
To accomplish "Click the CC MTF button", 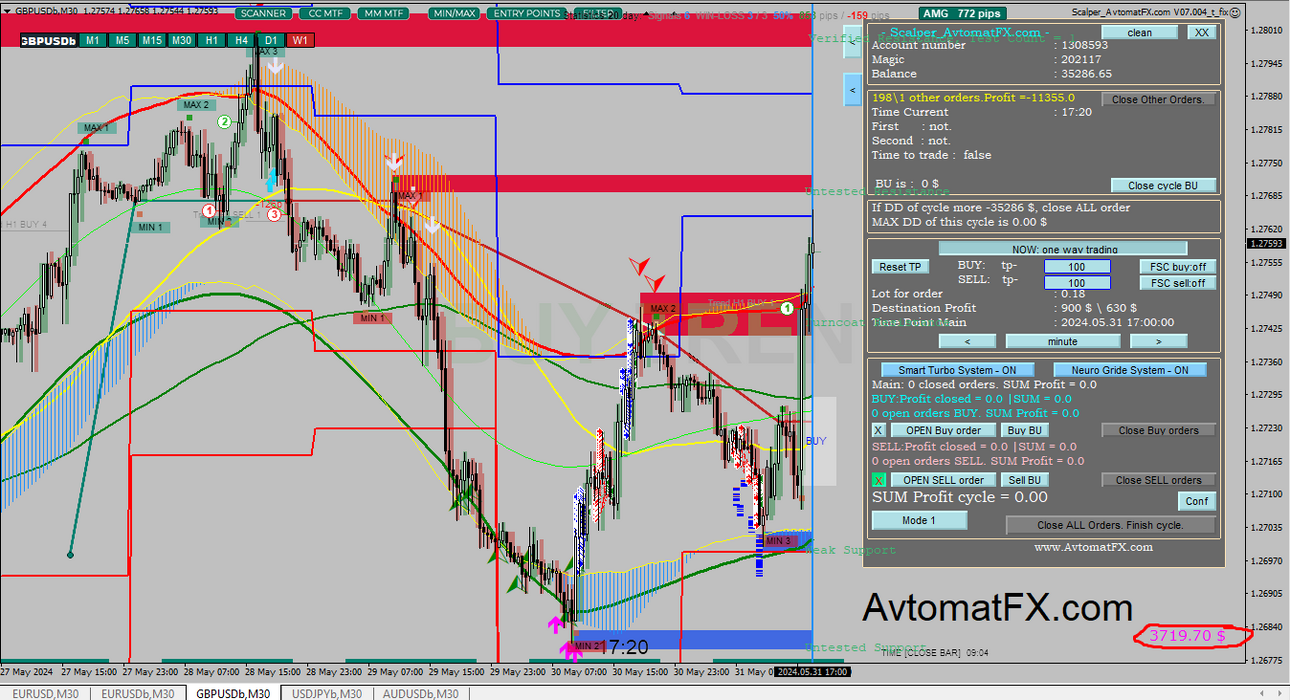I will 325,14.
